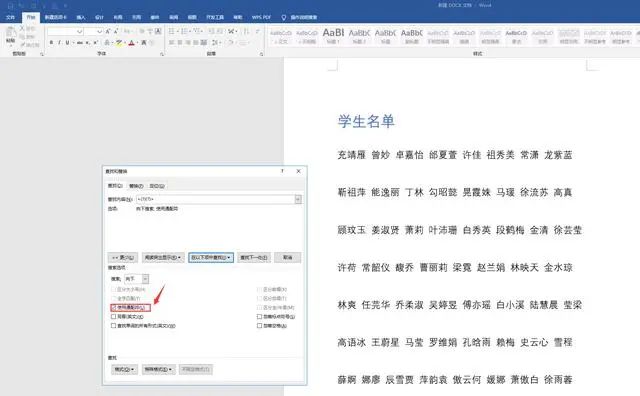Click the Cut scissors icon

(22, 28)
